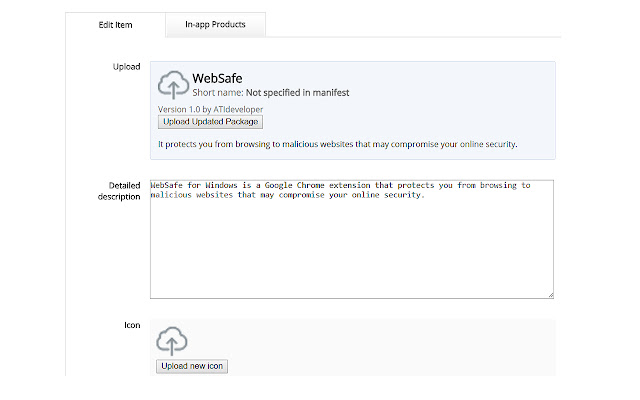The width and height of the screenshot is (640, 400).
Task: Switch to the In-app Products tab
Action: [x=215, y=24]
